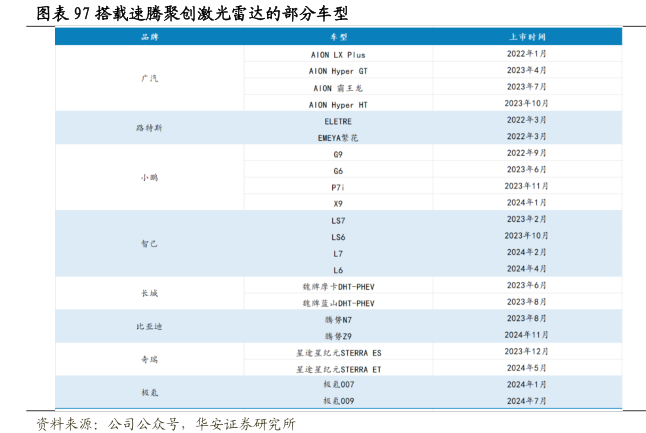646x433 pixels.
Task: Click the 上市时间 column header
Action: coord(526,36)
